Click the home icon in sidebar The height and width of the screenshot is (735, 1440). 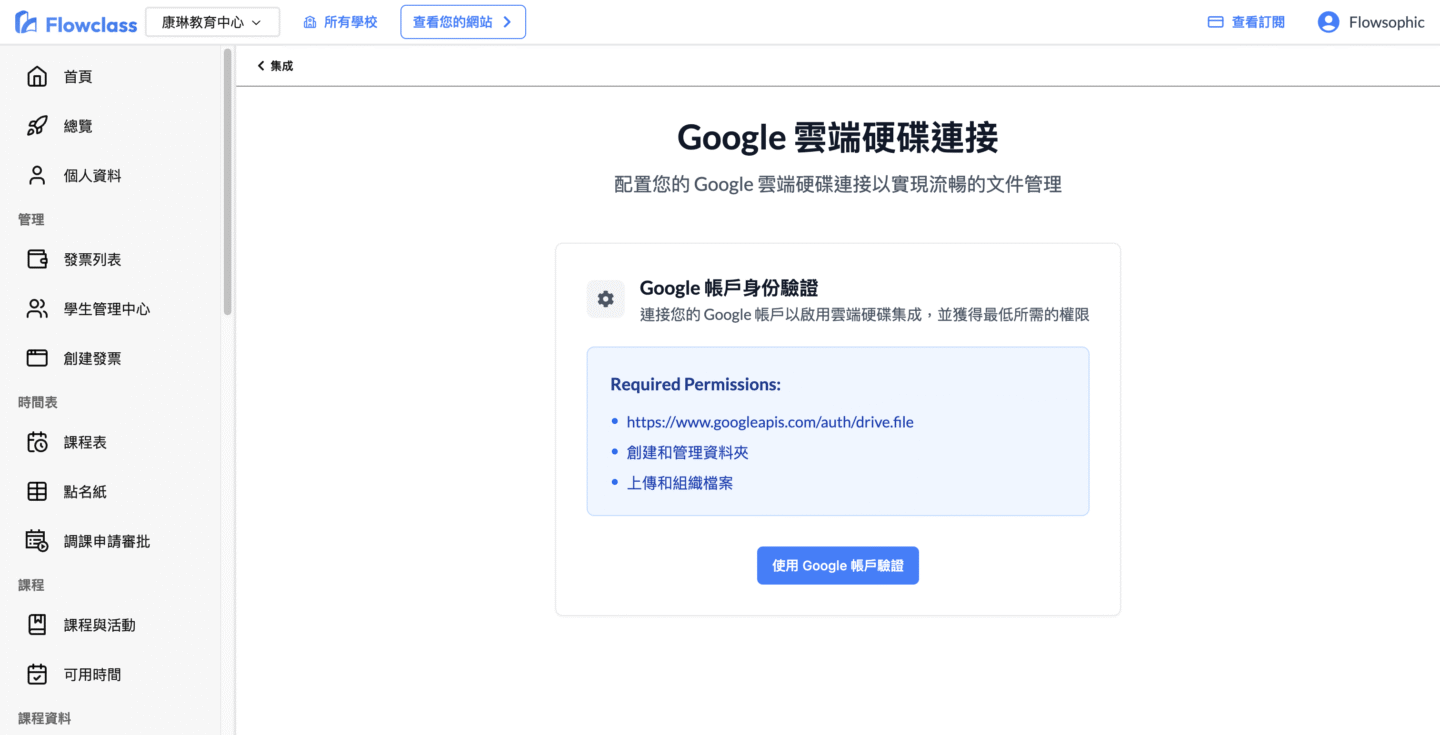coord(37,77)
